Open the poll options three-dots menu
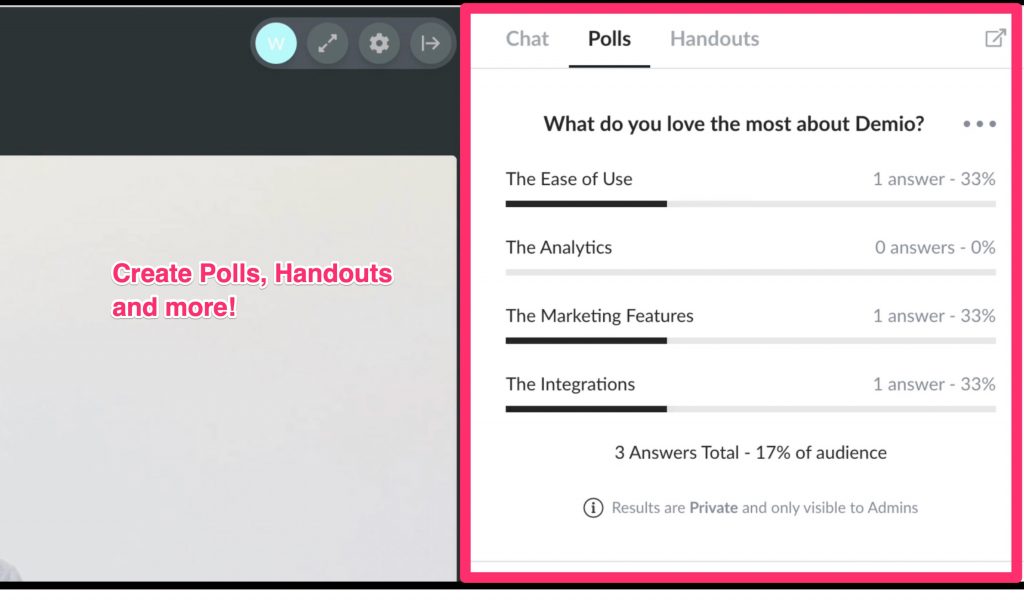This screenshot has width=1024, height=604. pos(980,123)
